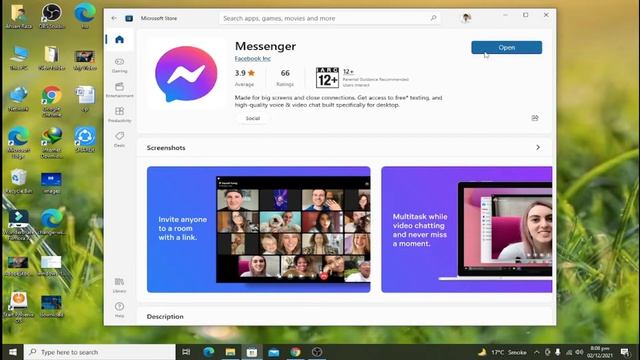This screenshot has width=640, height=360.
Task: Click the microphone icon in the system tray
Action: click(558, 352)
